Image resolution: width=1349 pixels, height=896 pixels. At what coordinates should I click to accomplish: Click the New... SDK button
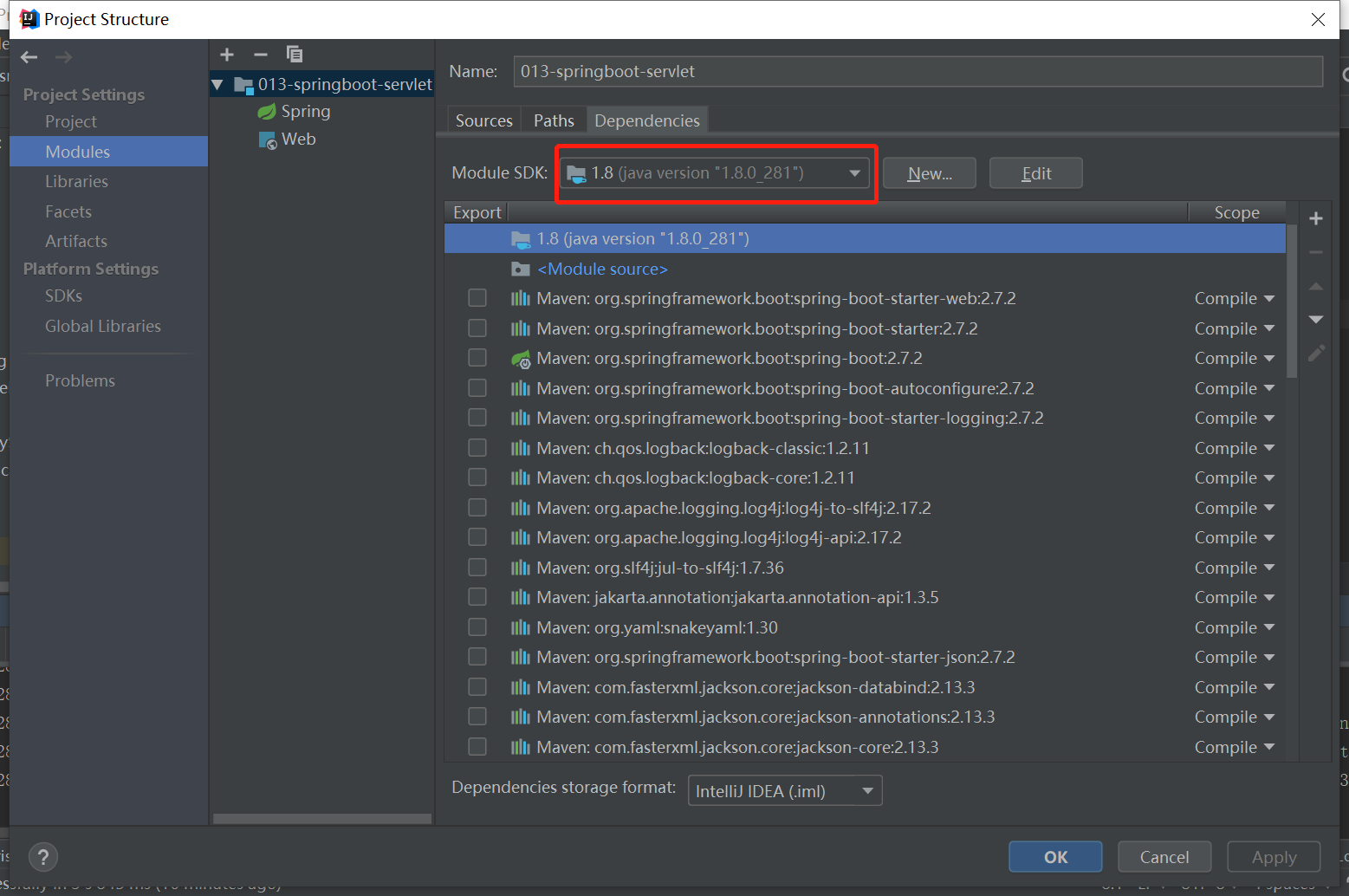coord(930,173)
